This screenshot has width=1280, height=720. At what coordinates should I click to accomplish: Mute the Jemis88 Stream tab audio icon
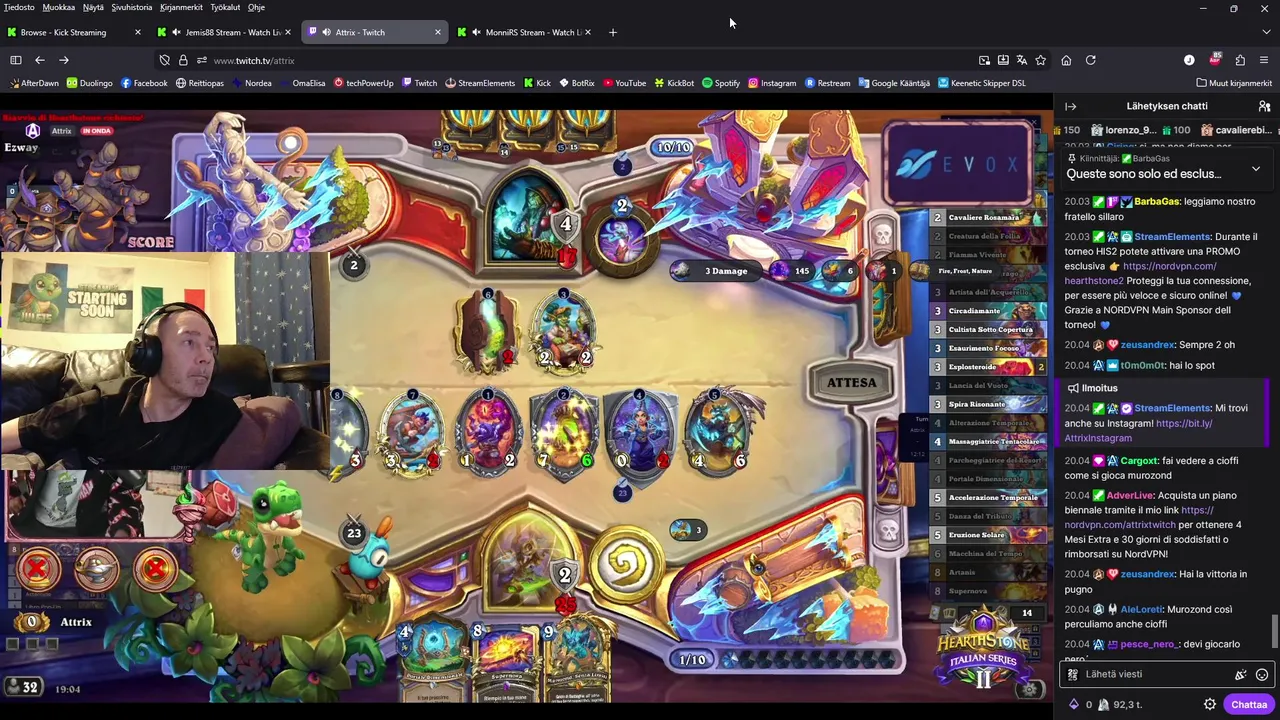point(176,32)
